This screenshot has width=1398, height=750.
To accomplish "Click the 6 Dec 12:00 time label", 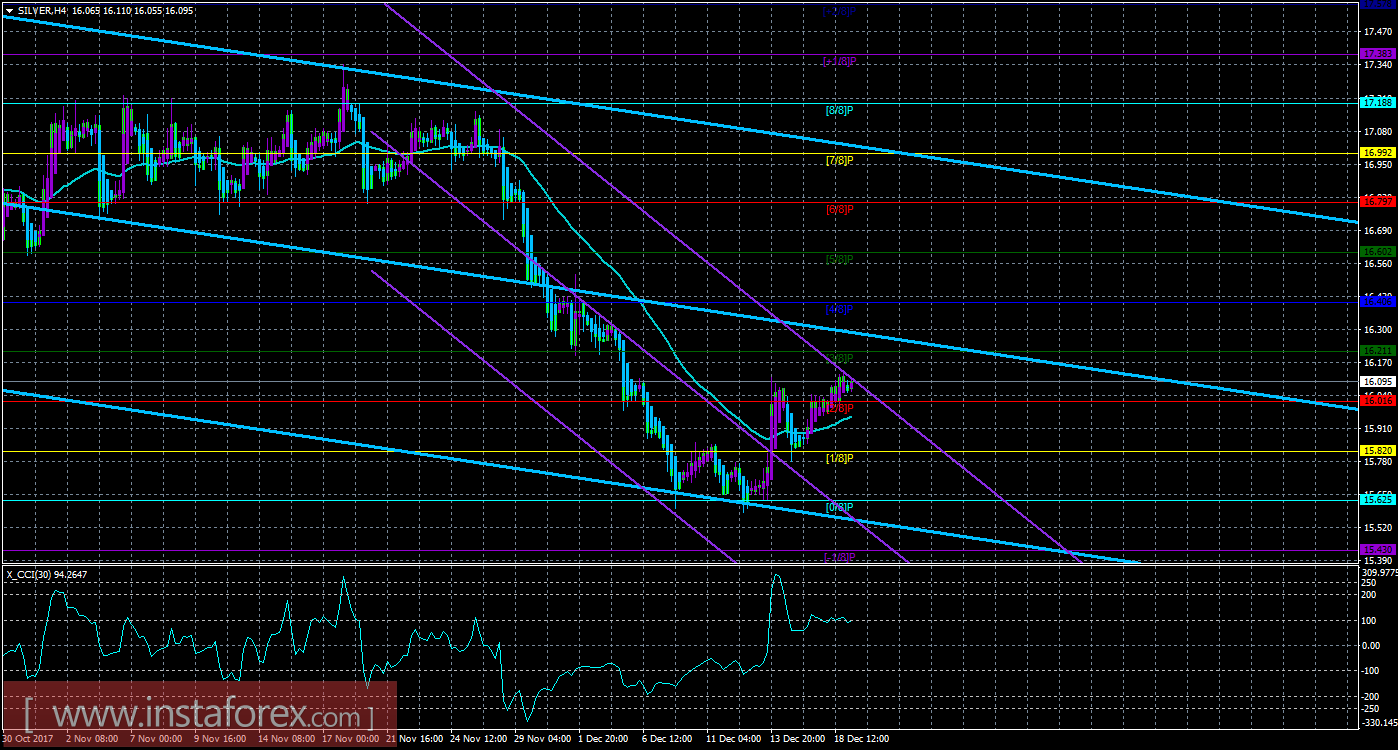I will pos(669,739).
